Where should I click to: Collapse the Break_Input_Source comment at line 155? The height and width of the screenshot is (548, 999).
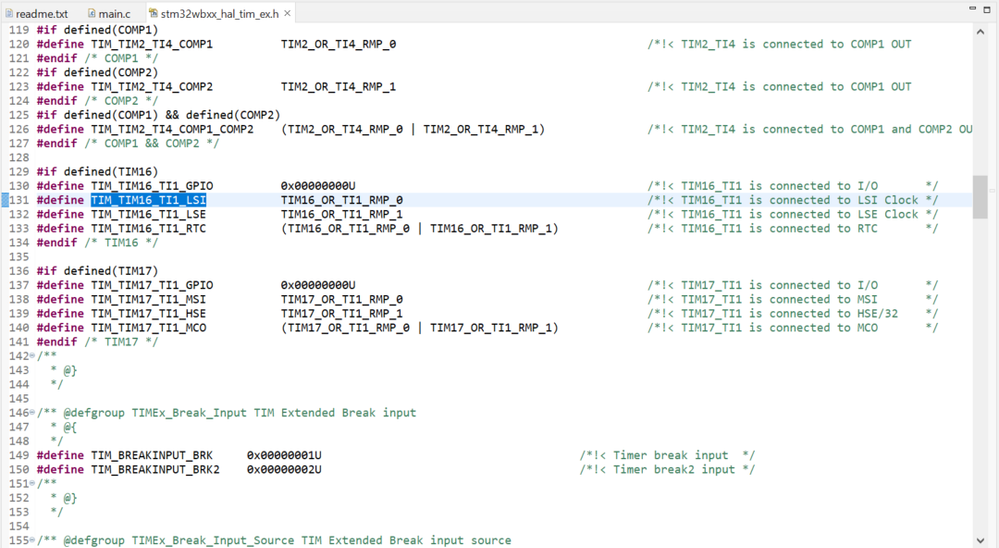pyautogui.click(x=32, y=540)
